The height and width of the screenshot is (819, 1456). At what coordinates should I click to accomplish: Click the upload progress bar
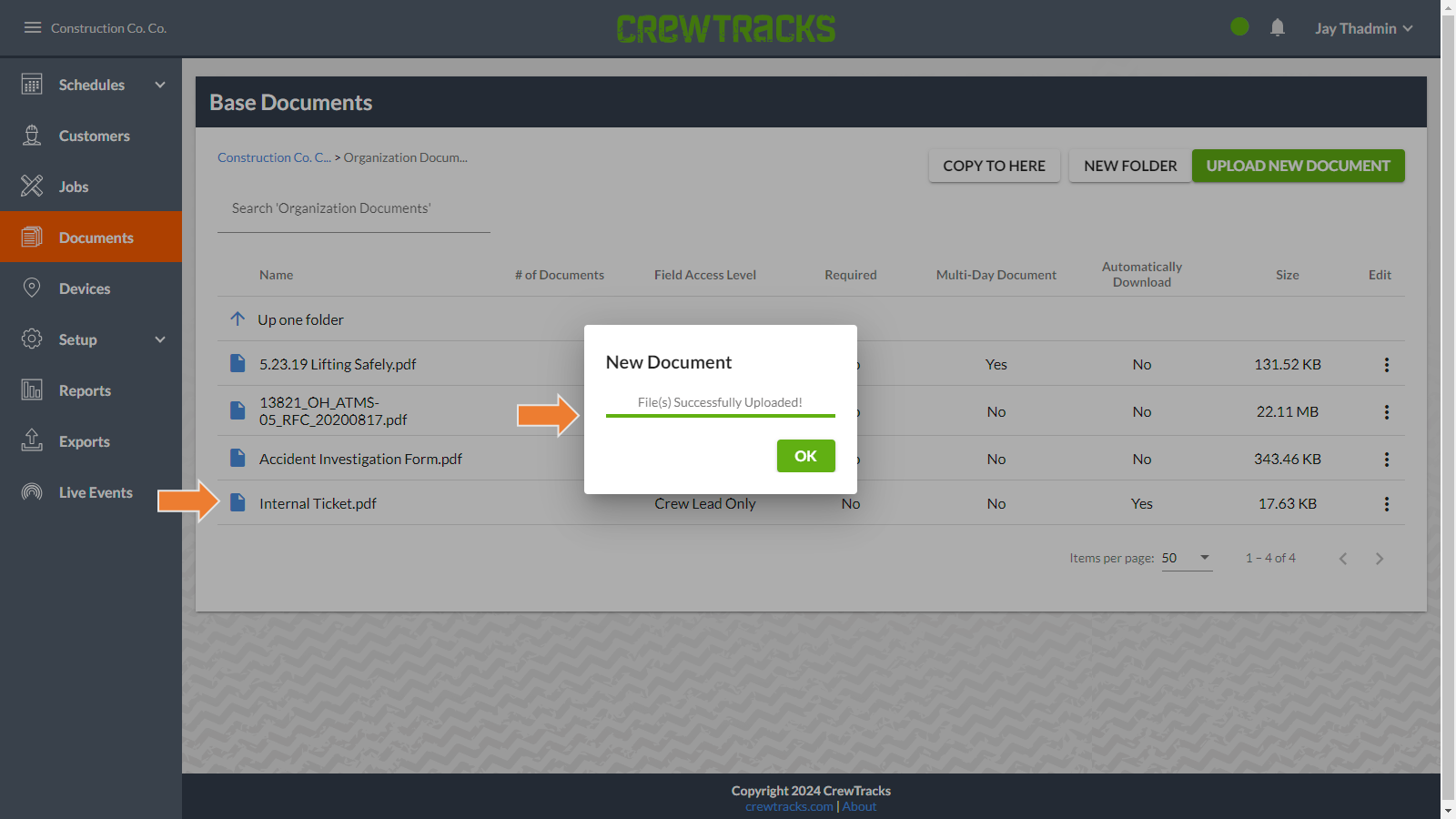721,416
